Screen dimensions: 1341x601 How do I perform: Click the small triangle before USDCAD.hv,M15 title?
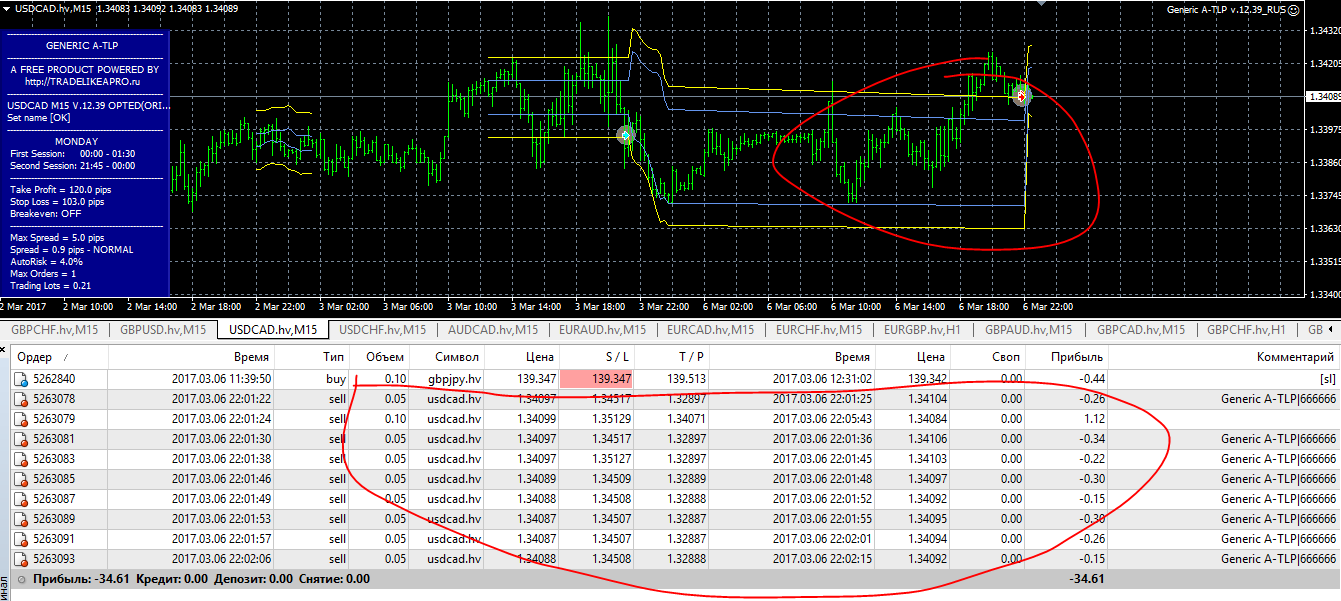coord(6,9)
